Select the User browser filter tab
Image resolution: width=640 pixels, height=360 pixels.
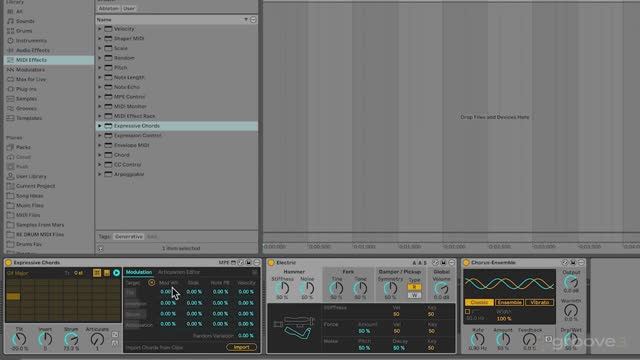[x=129, y=8]
